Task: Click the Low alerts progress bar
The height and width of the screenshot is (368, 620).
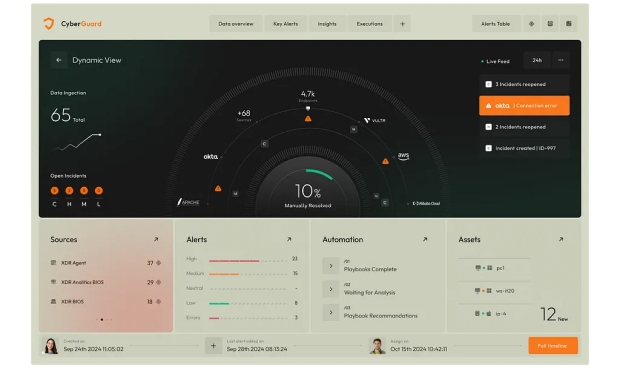Action: coord(248,304)
